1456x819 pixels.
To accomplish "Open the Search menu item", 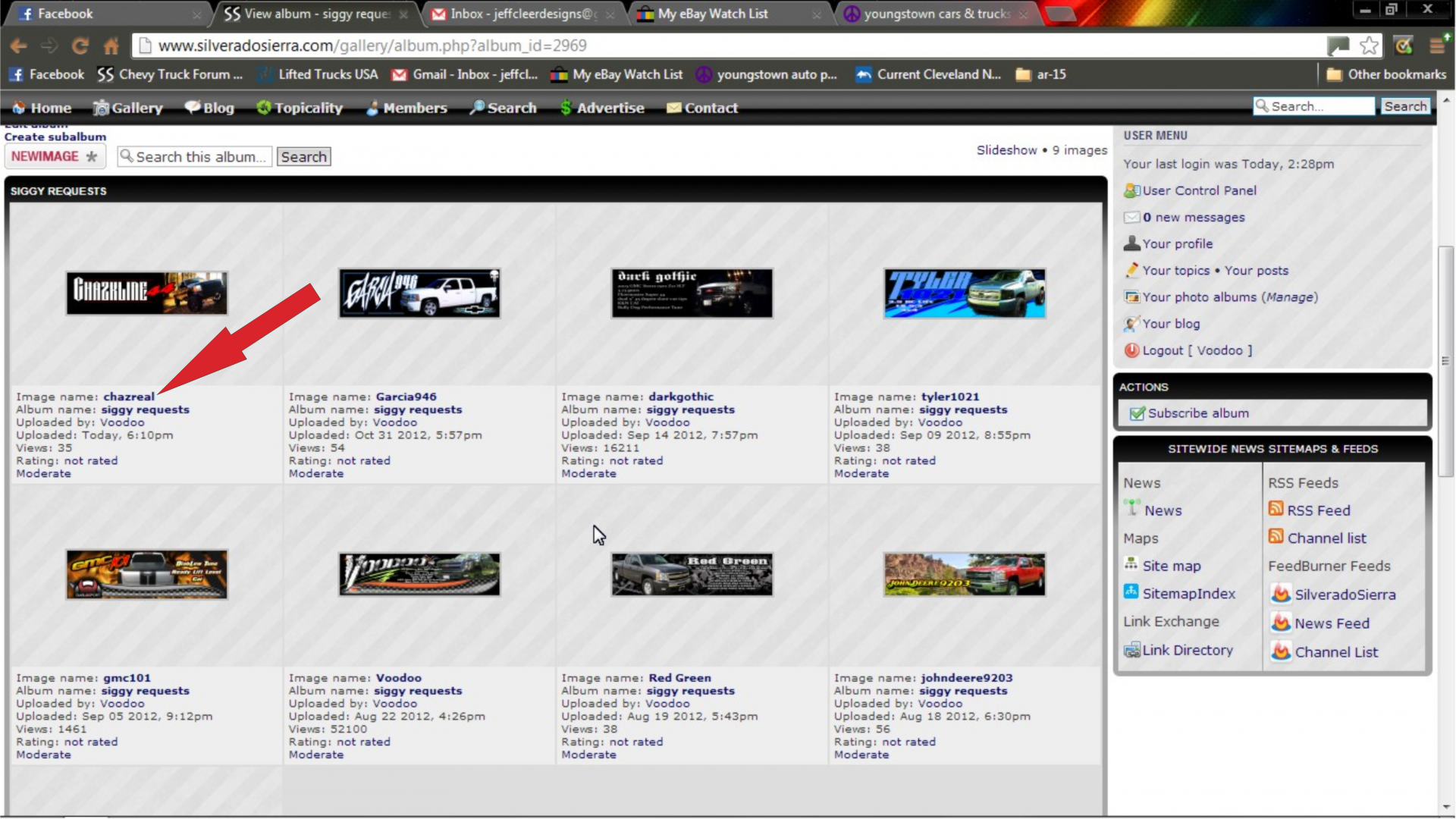I will [x=503, y=108].
